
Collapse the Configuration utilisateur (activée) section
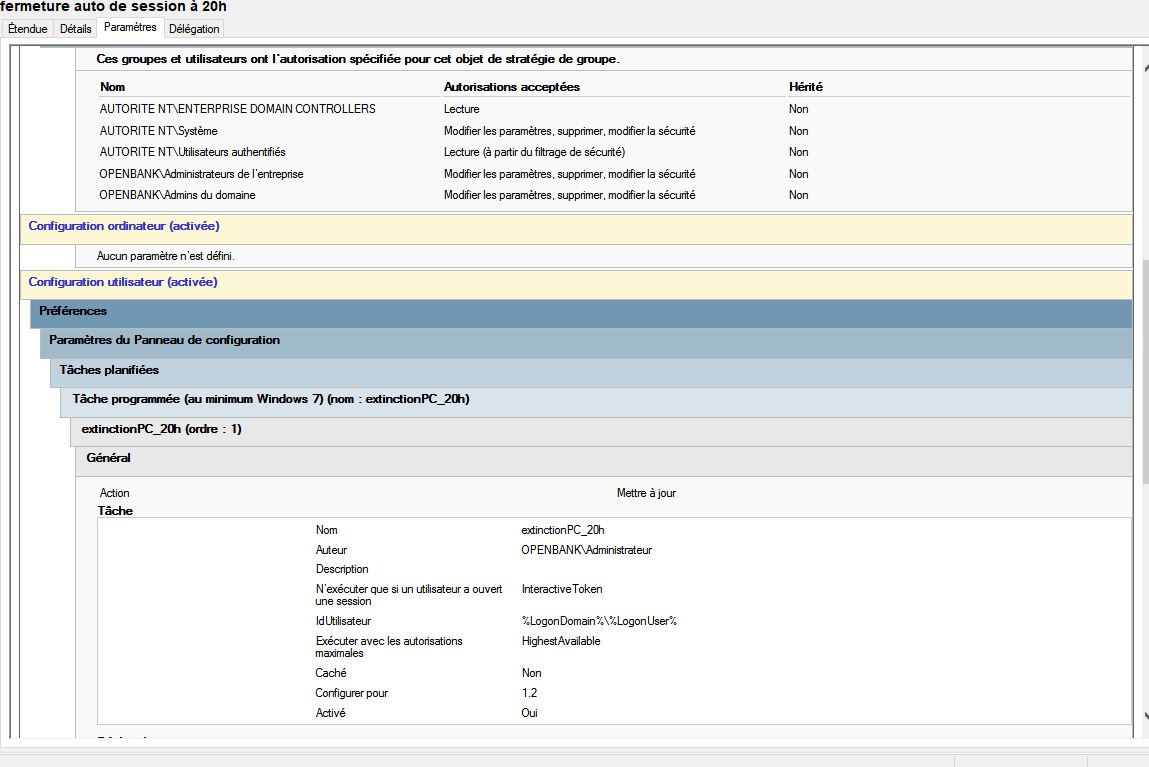[123, 282]
